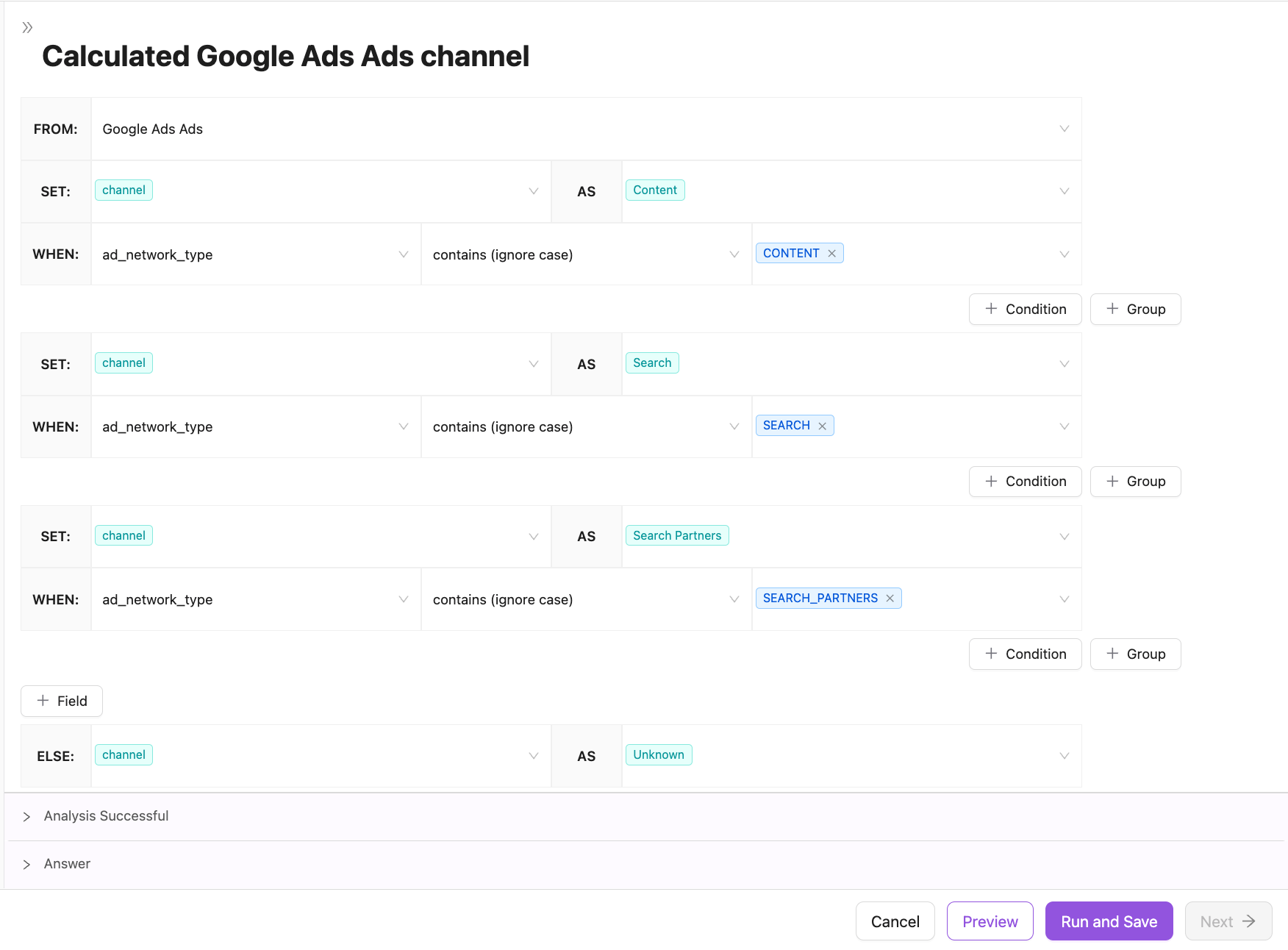Open contains operator dropdown in SEARCH_PARTNERS condition
The height and width of the screenshot is (950, 1288).
(x=587, y=599)
